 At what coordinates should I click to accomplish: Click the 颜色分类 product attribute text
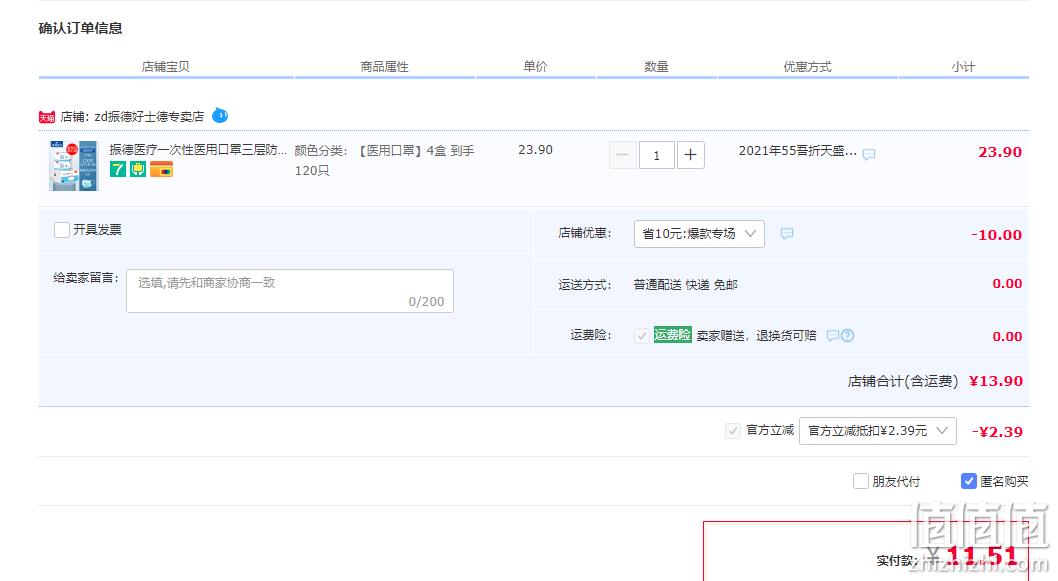tap(385, 161)
